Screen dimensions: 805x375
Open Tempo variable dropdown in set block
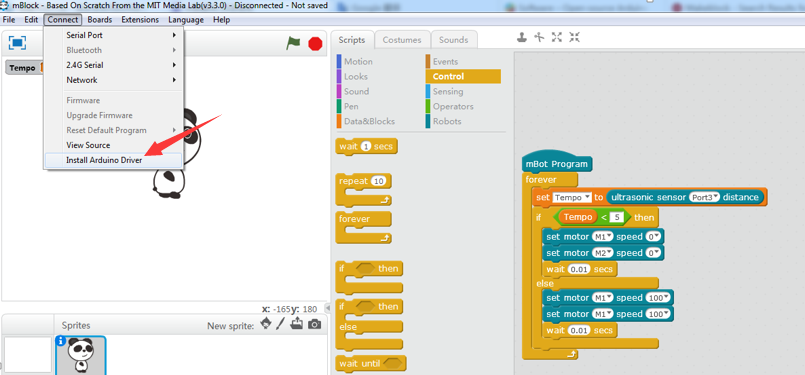point(572,197)
